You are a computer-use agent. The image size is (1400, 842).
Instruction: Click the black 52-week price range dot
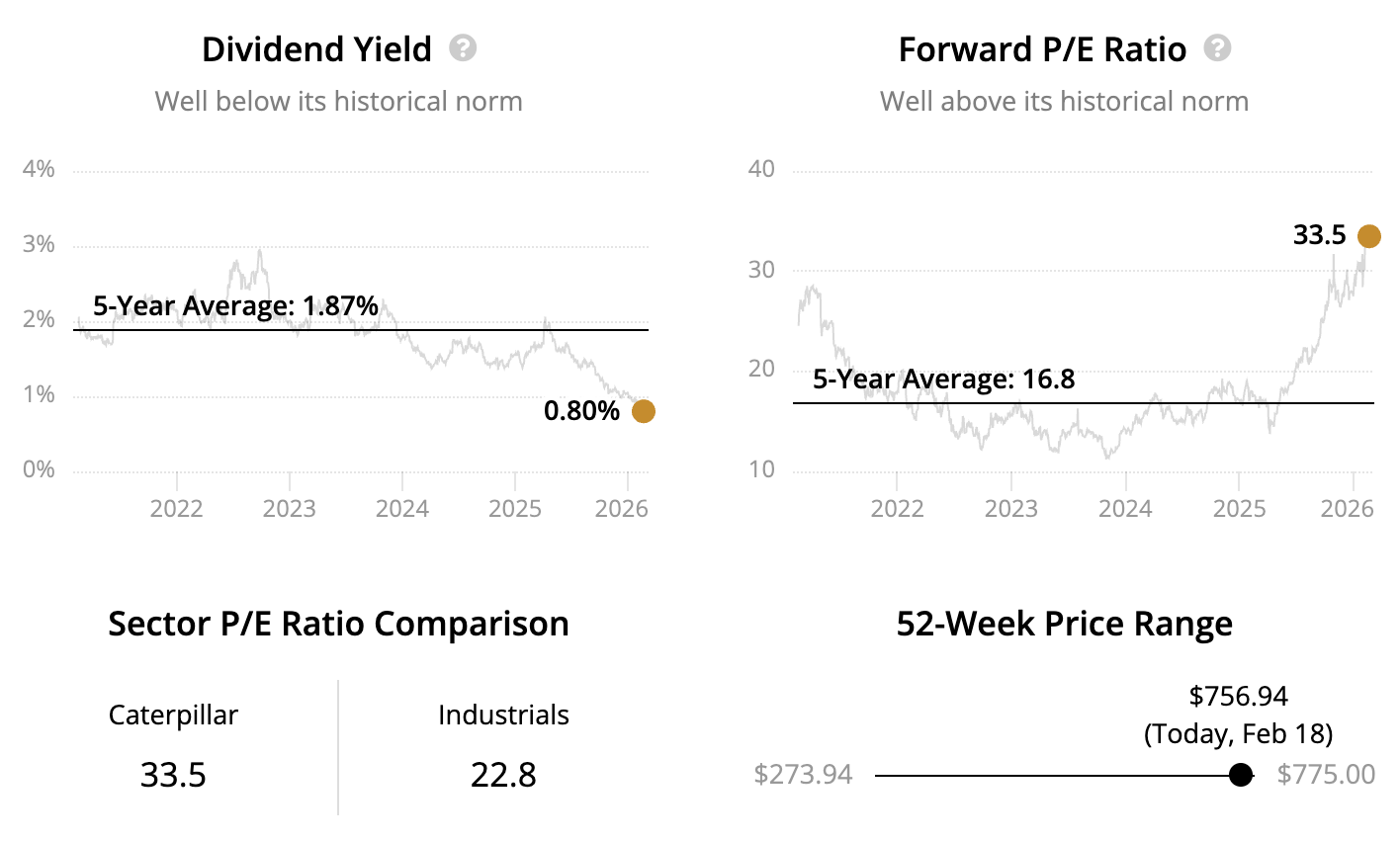point(1240,775)
